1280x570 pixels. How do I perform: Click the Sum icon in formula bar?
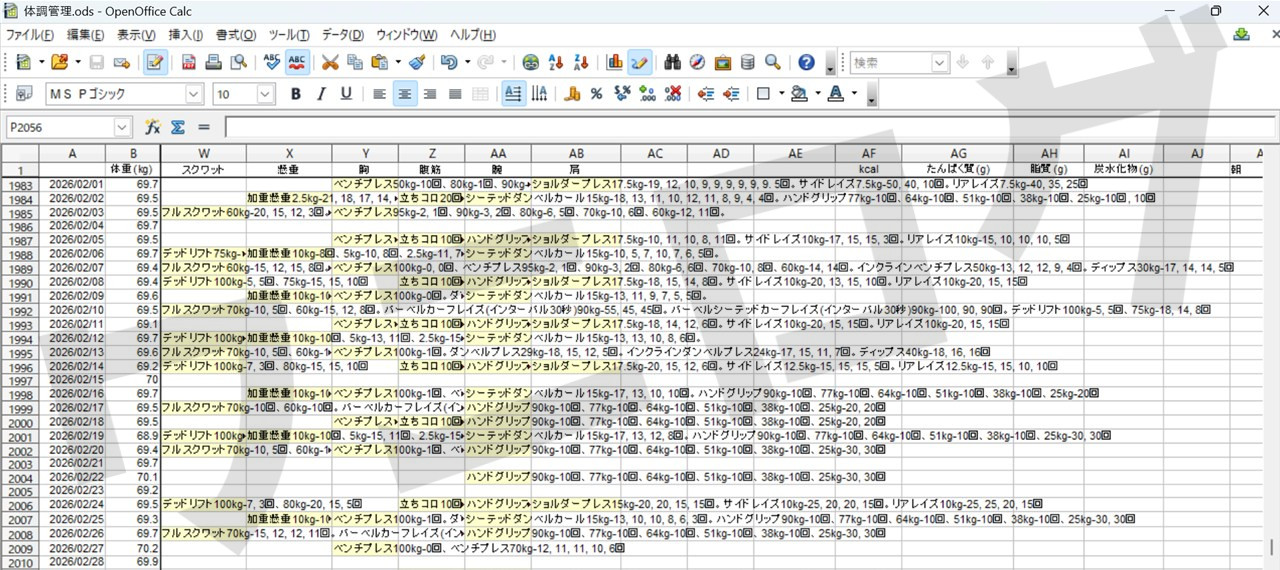click(x=178, y=127)
